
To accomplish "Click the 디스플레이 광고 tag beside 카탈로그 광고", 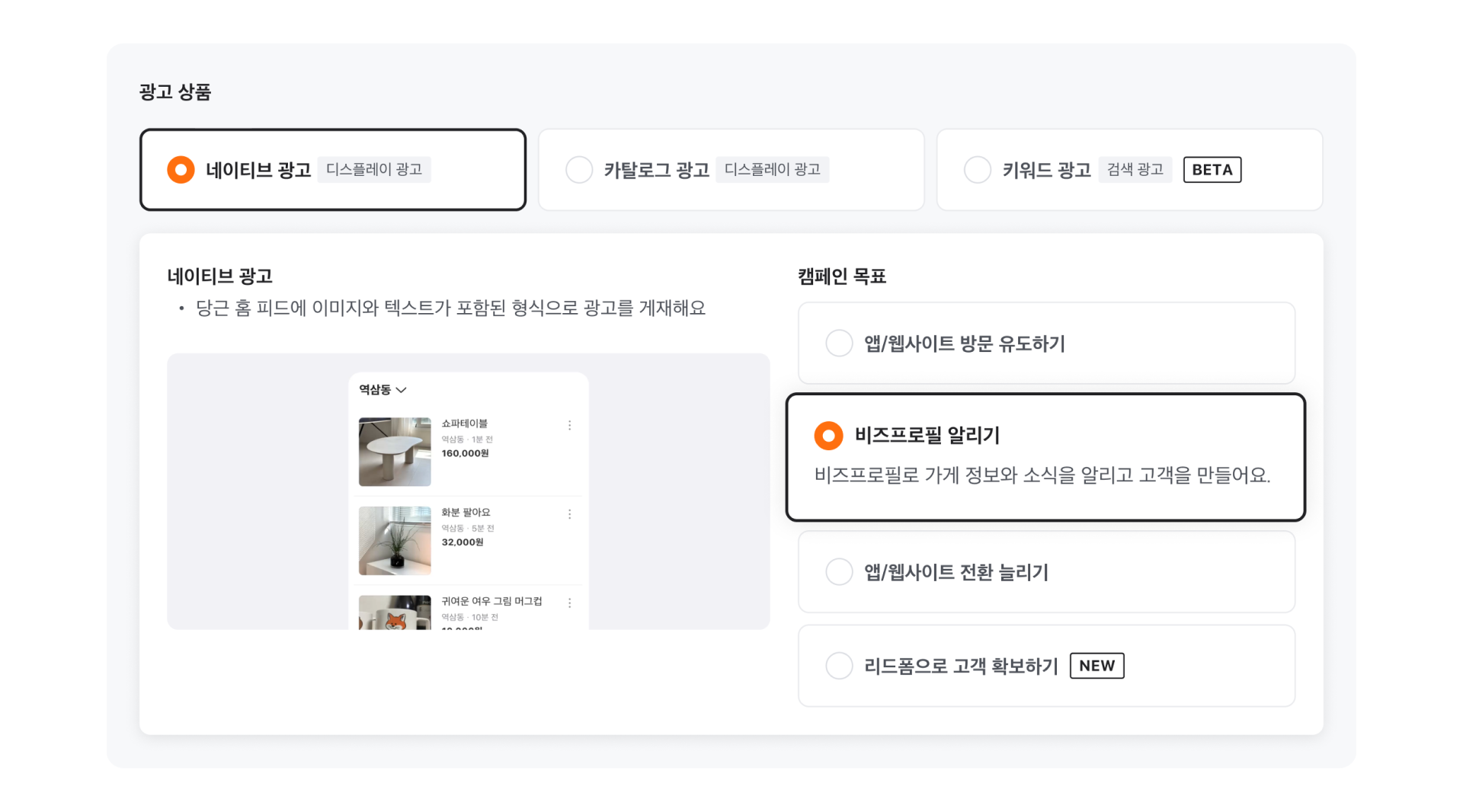I will point(772,170).
